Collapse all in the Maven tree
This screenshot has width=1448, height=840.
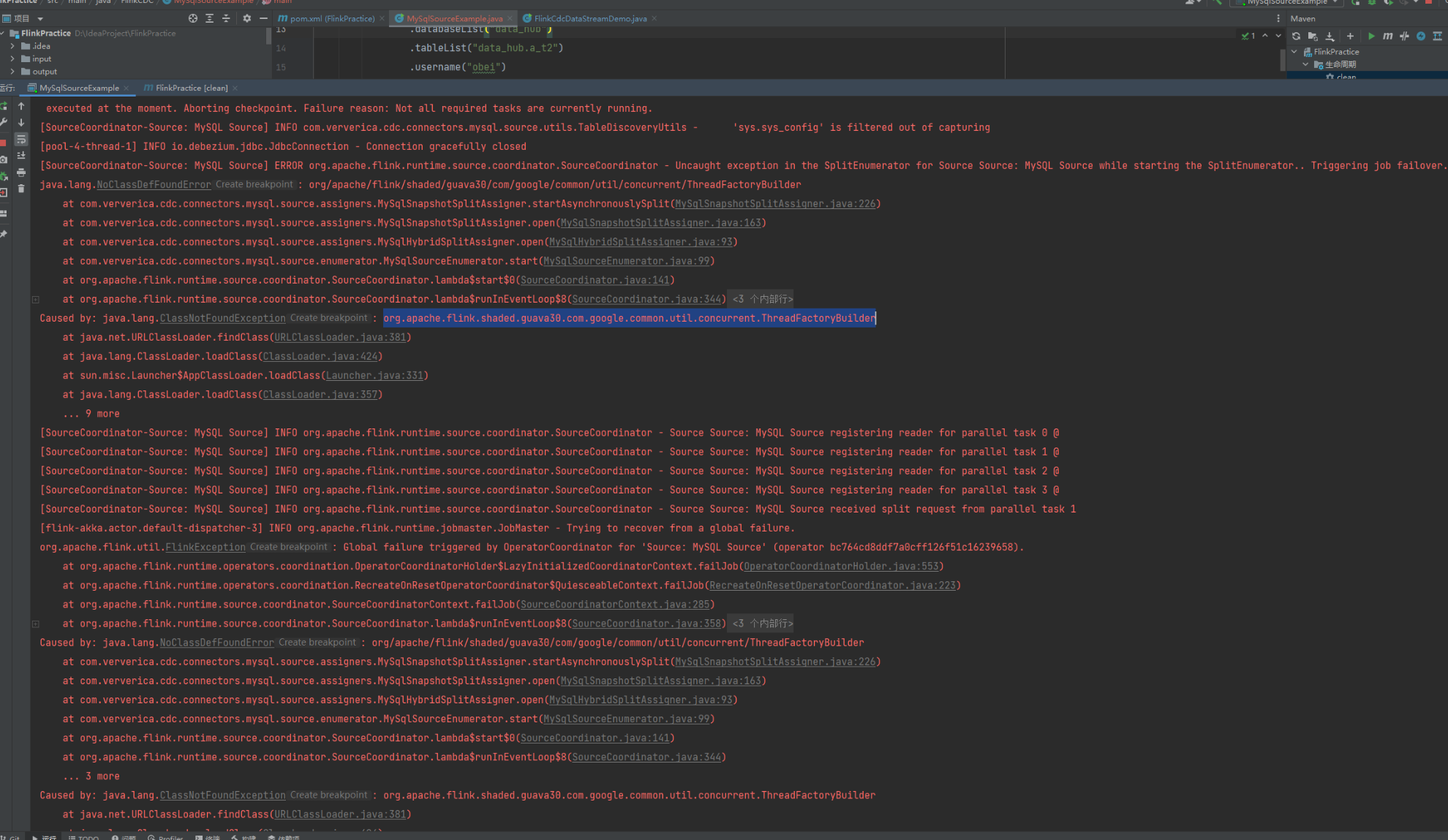(1438, 36)
